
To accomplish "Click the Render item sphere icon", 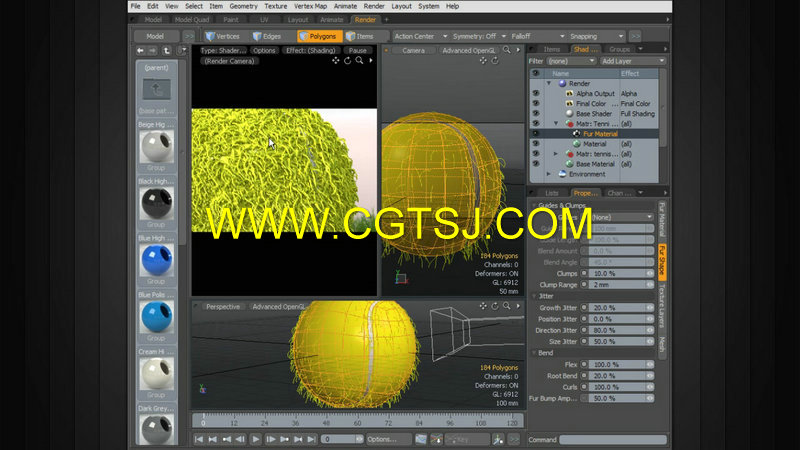I will coord(562,83).
